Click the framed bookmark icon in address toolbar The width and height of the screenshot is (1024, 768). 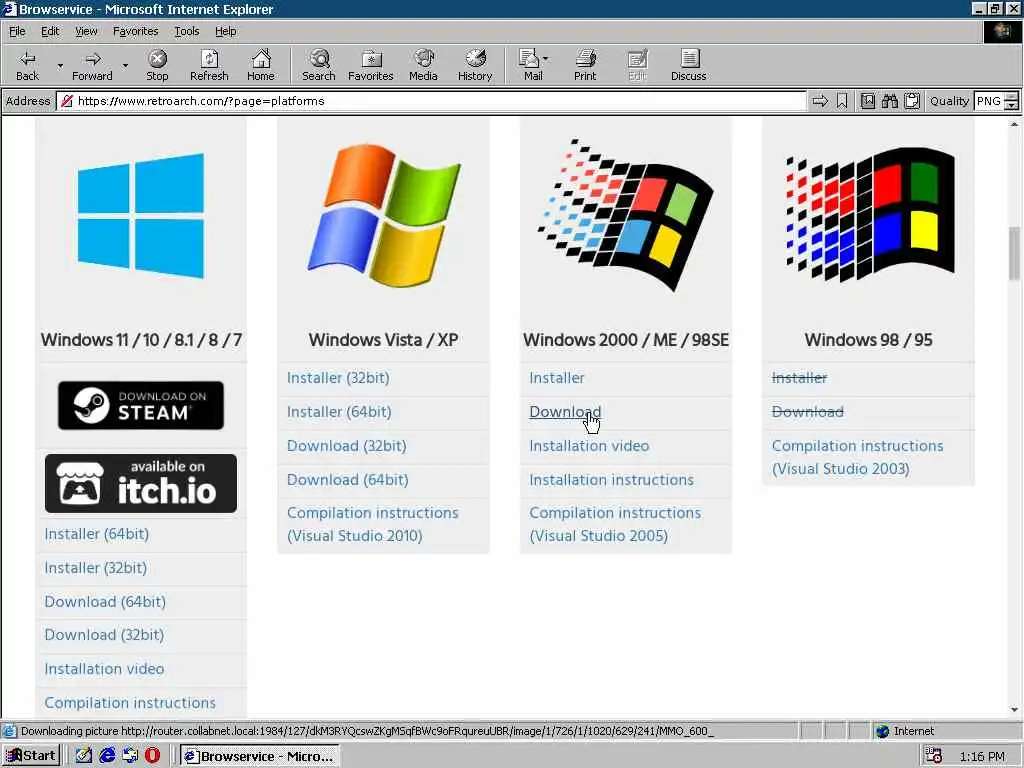pos(868,101)
